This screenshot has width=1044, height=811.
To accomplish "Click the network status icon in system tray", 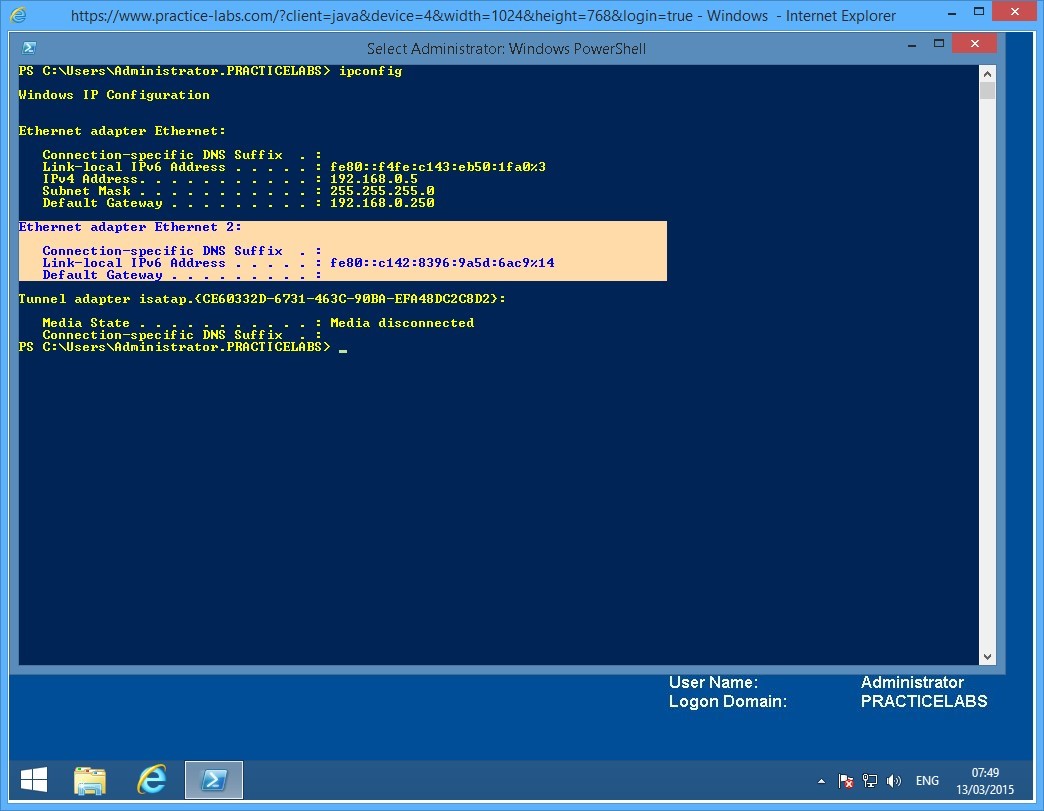I will coord(869,780).
